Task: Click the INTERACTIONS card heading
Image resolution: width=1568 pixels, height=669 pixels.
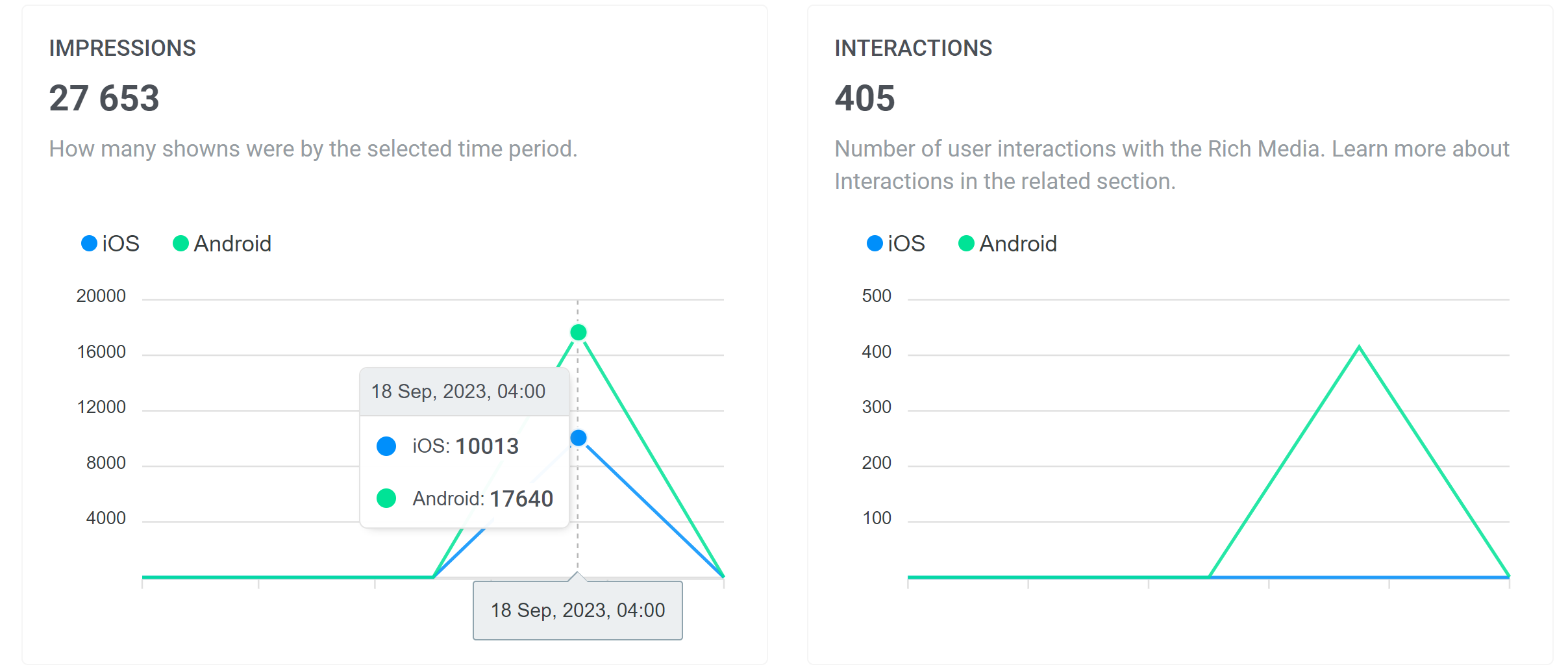Action: pyautogui.click(x=913, y=48)
